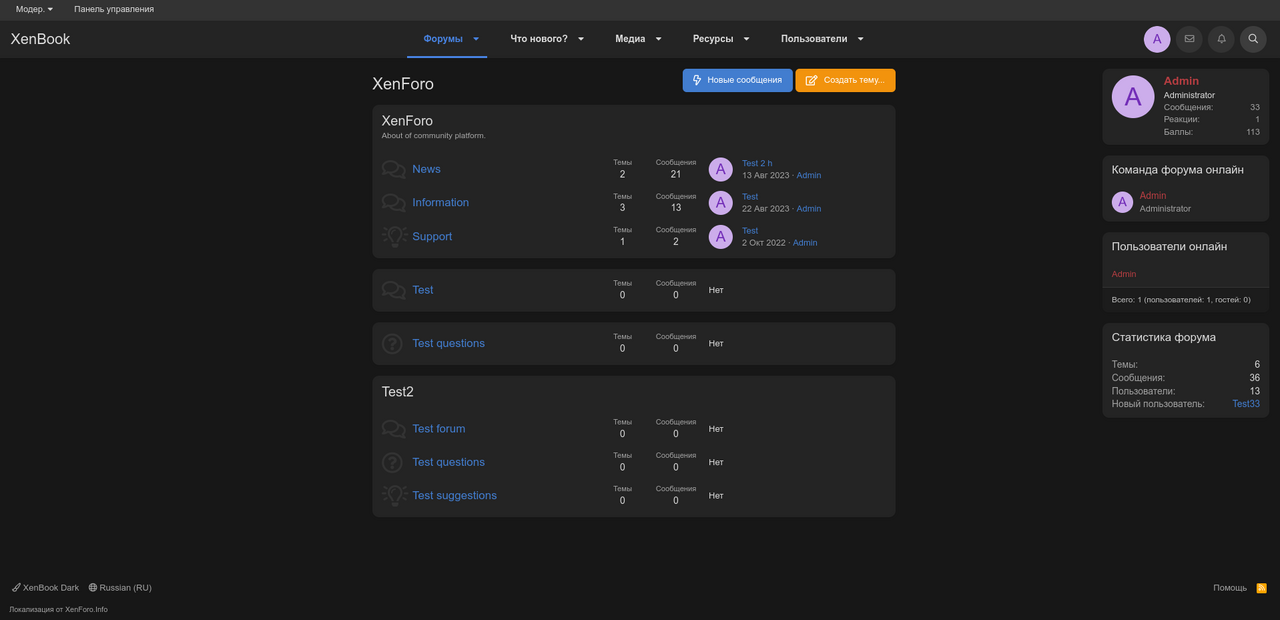Screen dimensions: 1280x620
Task: Open Панель управления in the top bar
Action: pyautogui.click(x=114, y=9)
